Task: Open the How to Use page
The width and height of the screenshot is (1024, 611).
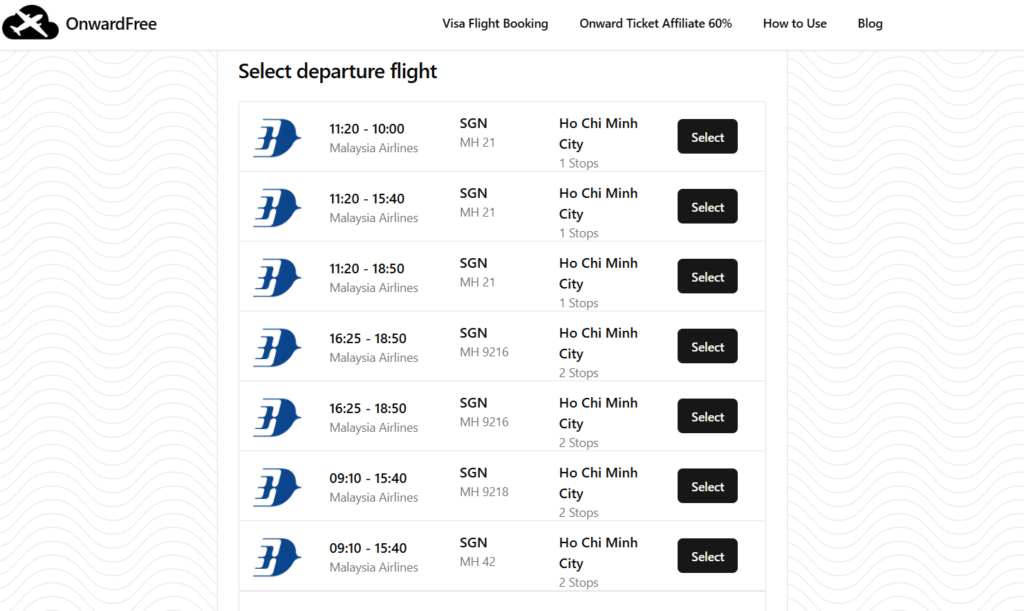Action: coord(794,23)
